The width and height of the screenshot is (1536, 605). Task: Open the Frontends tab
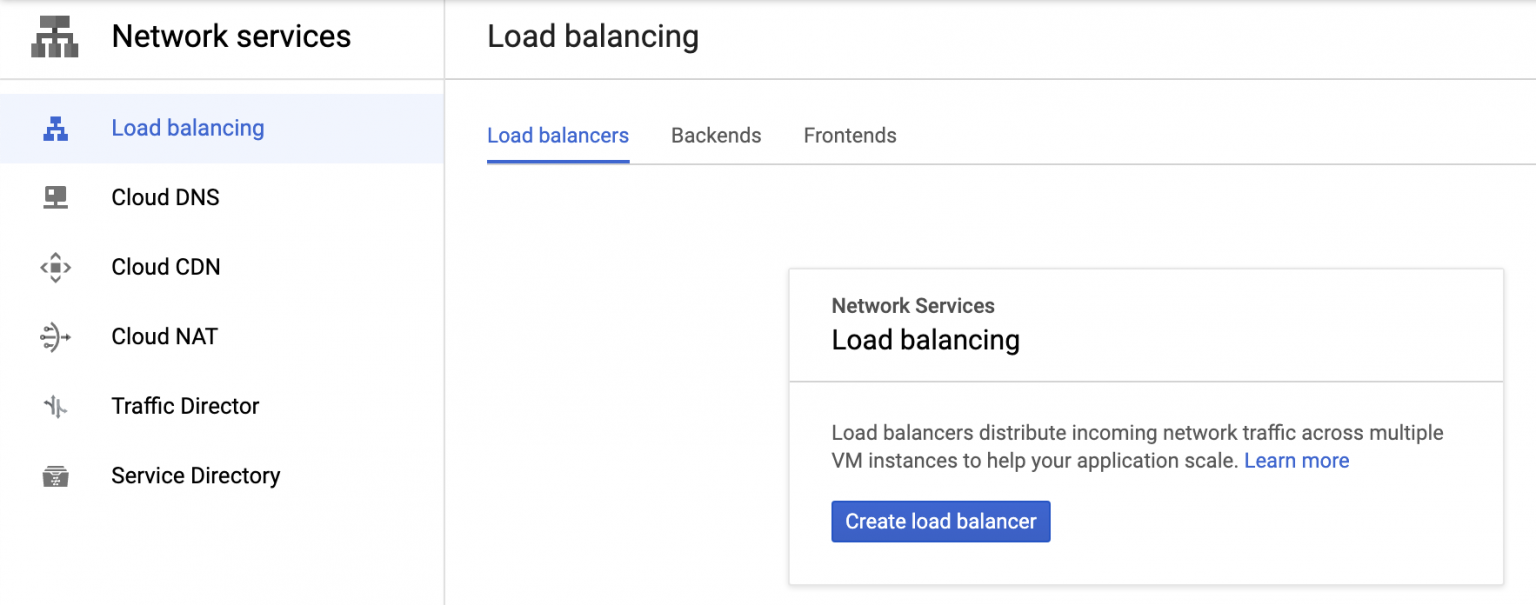[849, 135]
